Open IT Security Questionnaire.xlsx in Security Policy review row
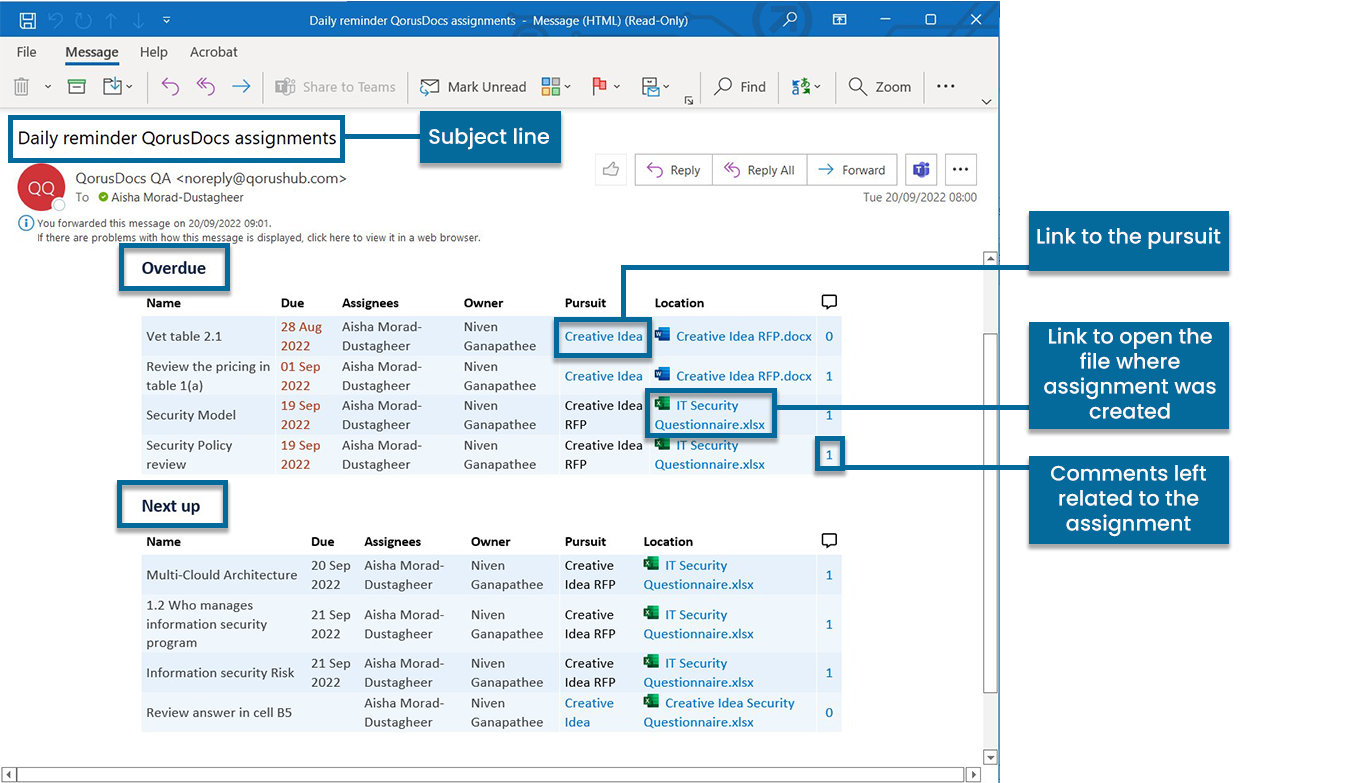Screen dimensions: 1348x783 (710, 455)
